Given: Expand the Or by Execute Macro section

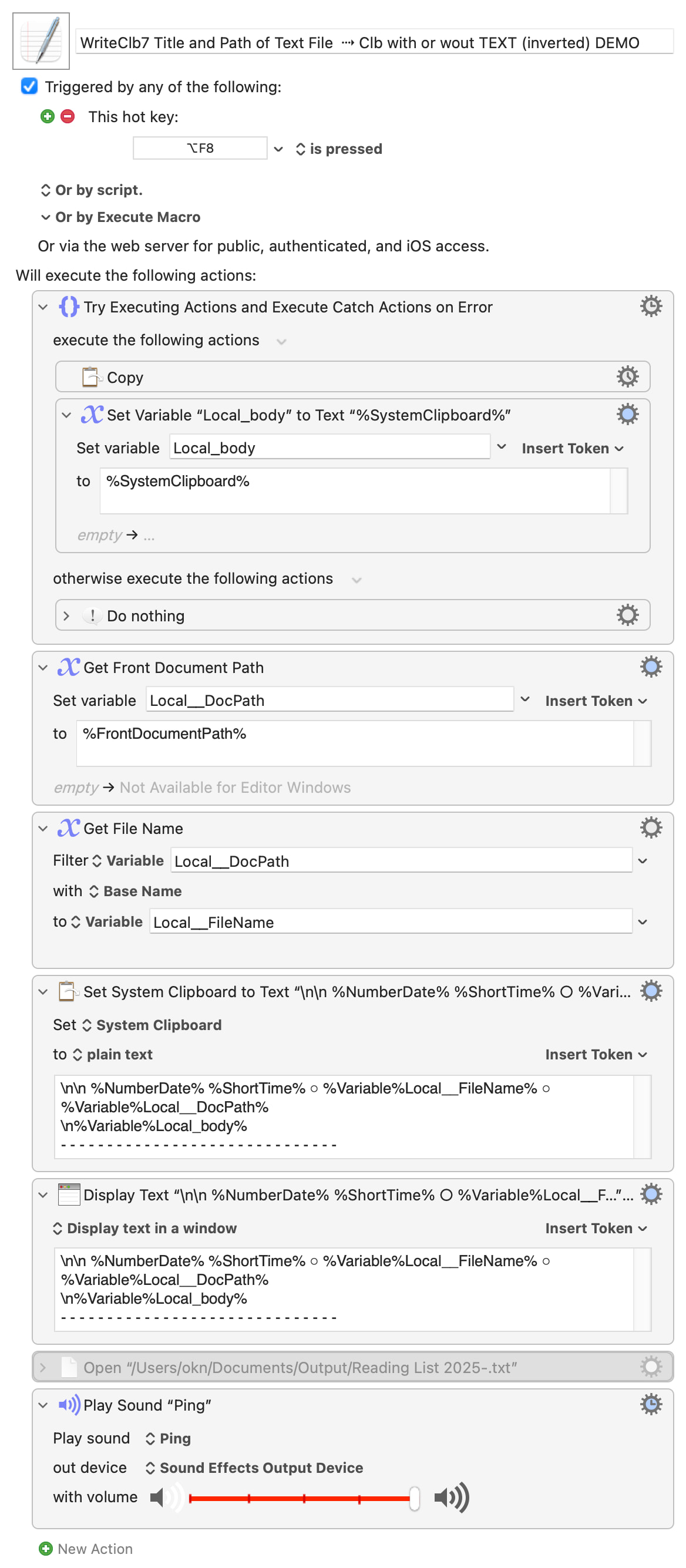Looking at the screenshot, I should [46, 217].
